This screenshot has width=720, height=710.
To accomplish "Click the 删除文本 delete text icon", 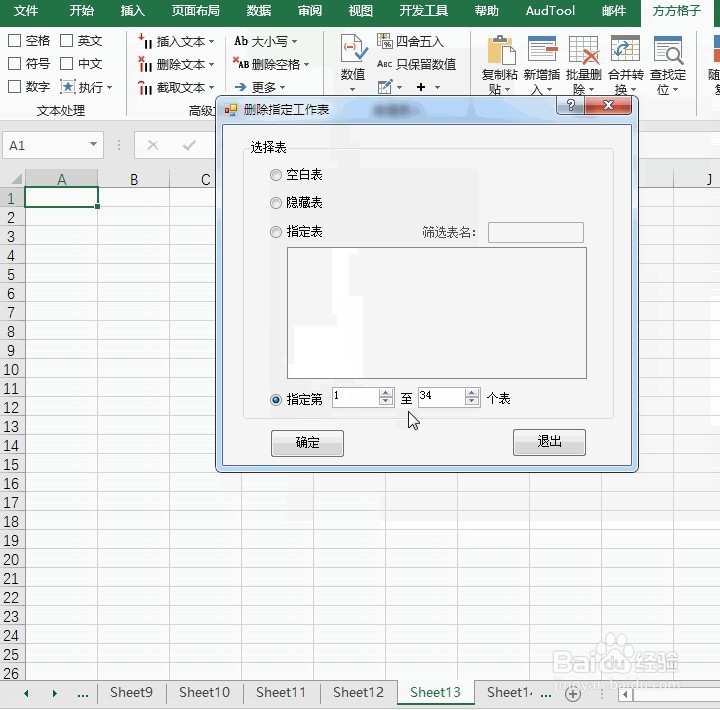I will pos(145,64).
